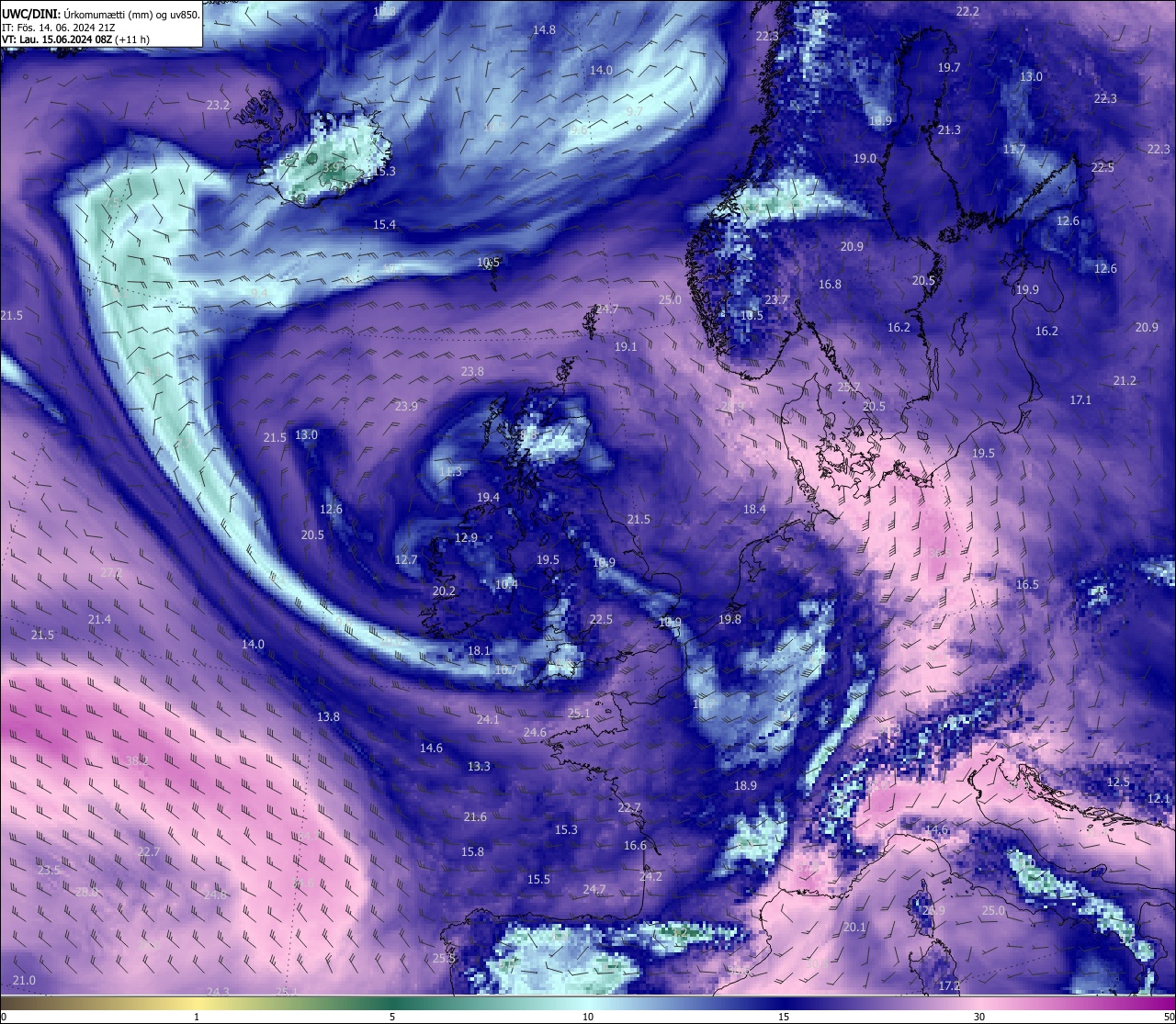Image resolution: width=1176 pixels, height=1024 pixels.
Task: Click the map value '12.9'
Action: tap(466, 538)
